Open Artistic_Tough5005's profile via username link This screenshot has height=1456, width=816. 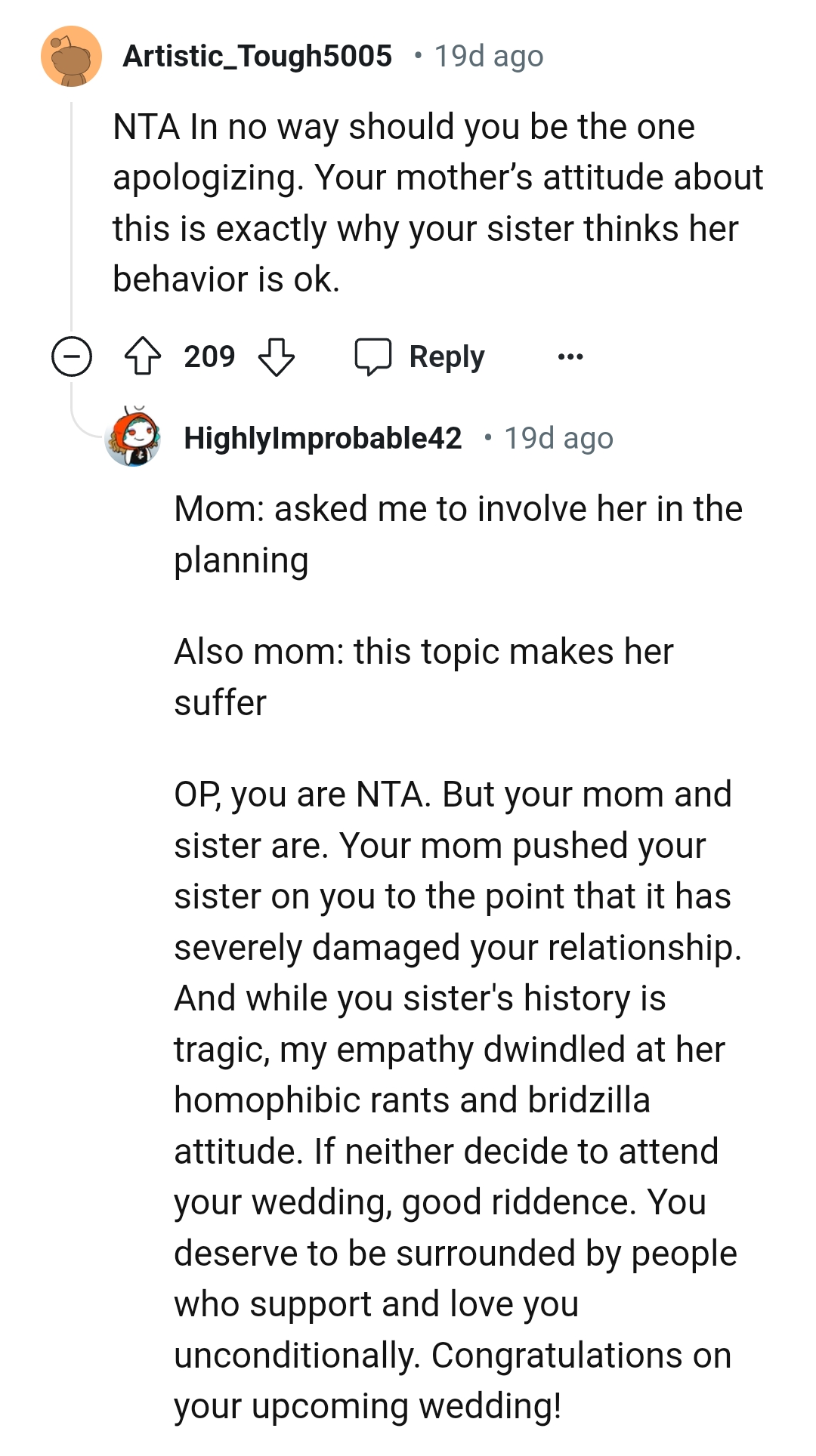tap(258, 55)
